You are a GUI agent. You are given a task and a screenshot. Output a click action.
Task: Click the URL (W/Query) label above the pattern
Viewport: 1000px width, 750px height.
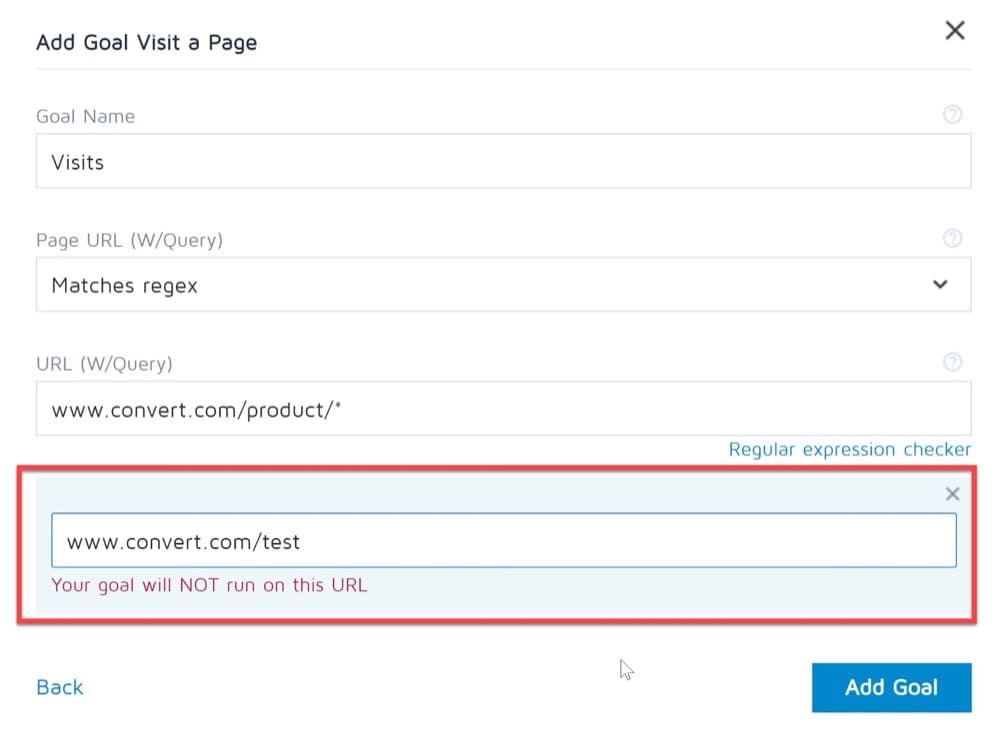[x=104, y=364]
